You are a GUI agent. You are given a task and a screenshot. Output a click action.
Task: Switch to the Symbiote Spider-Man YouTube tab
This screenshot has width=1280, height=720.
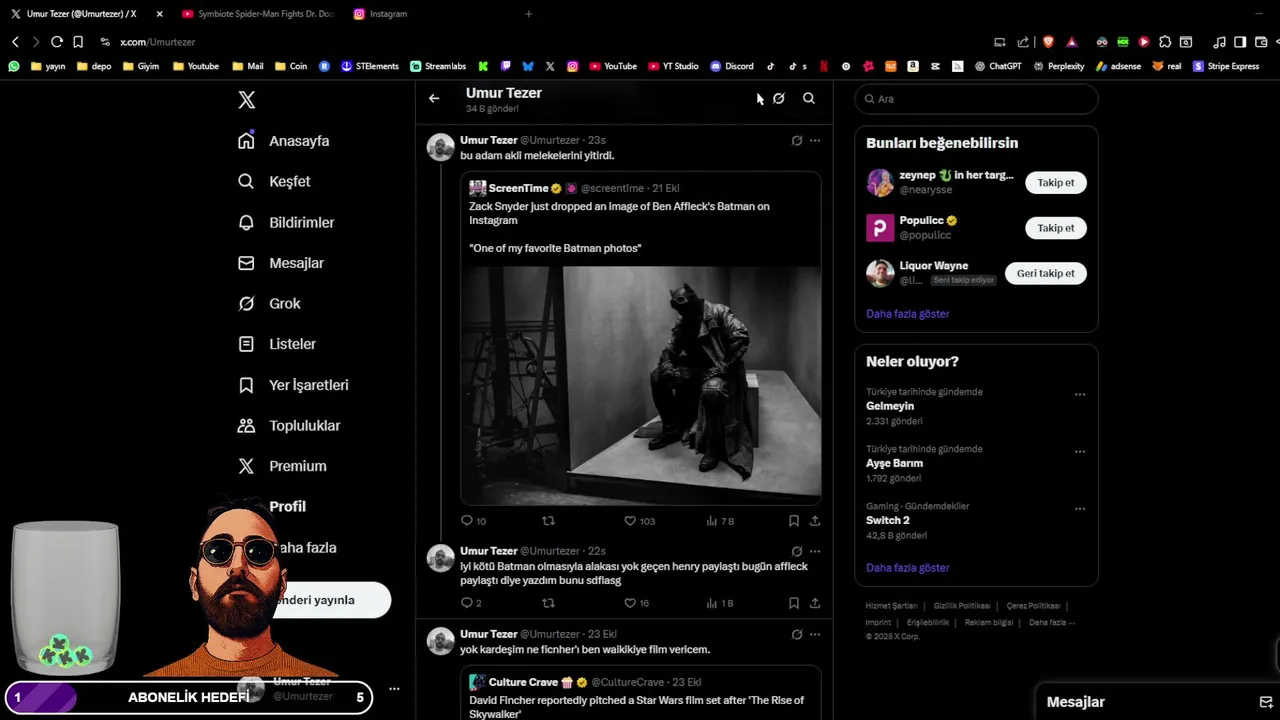[x=258, y=14]
